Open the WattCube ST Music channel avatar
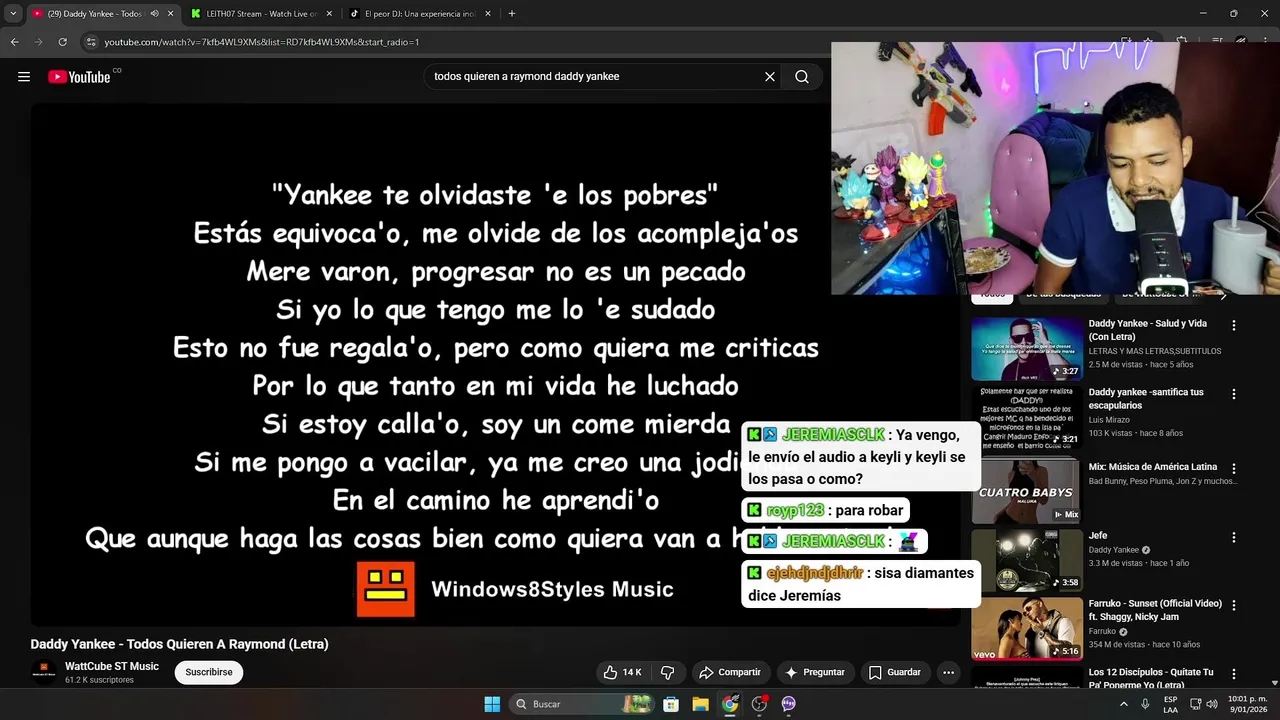Screen dimensions: 1280x720 [x=44, y=672]
